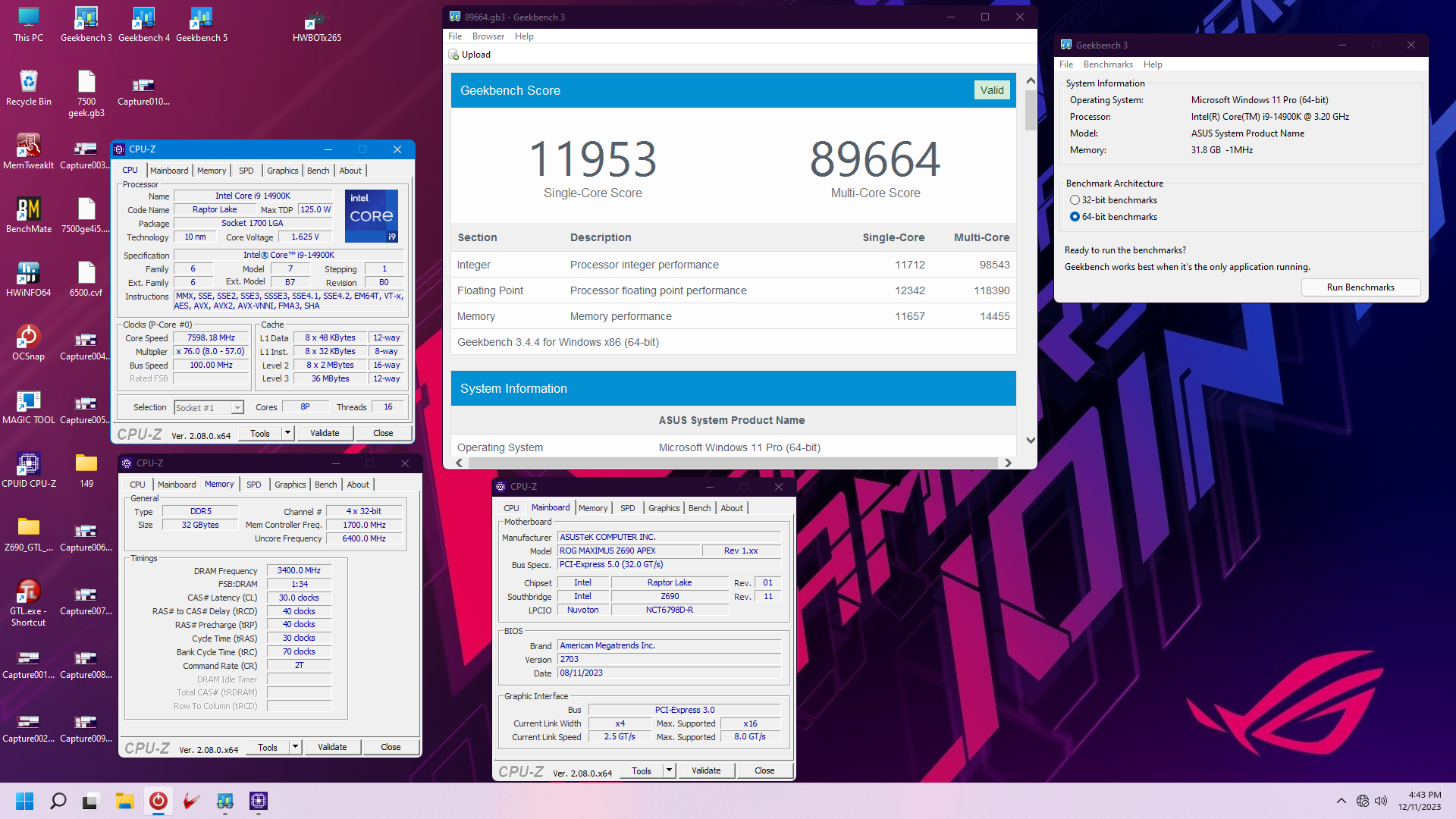Click Close in the Memory tab CPU-Z window

391,747
